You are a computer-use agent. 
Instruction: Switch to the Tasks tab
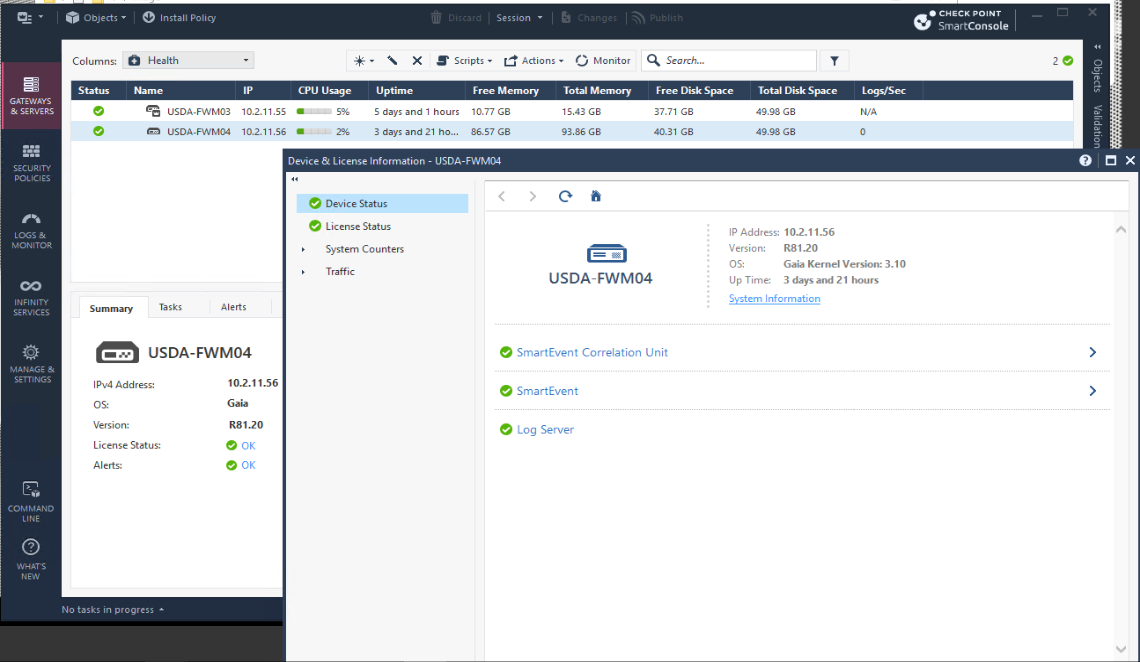171,307
